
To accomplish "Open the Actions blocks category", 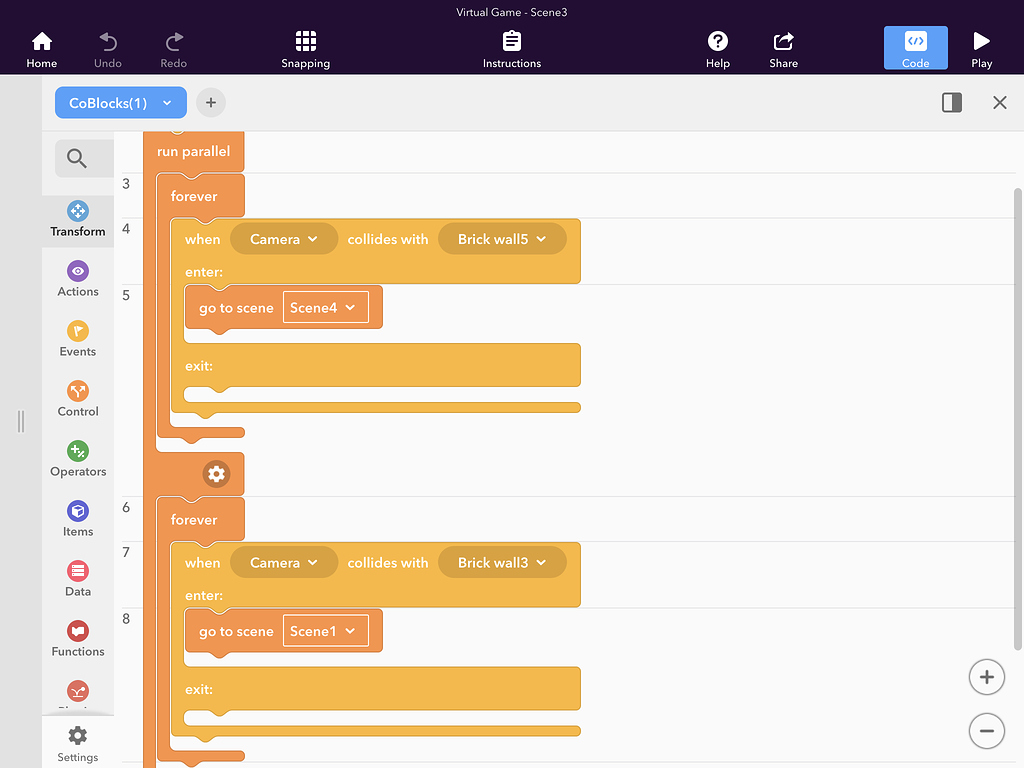I will tap(78, 279).
